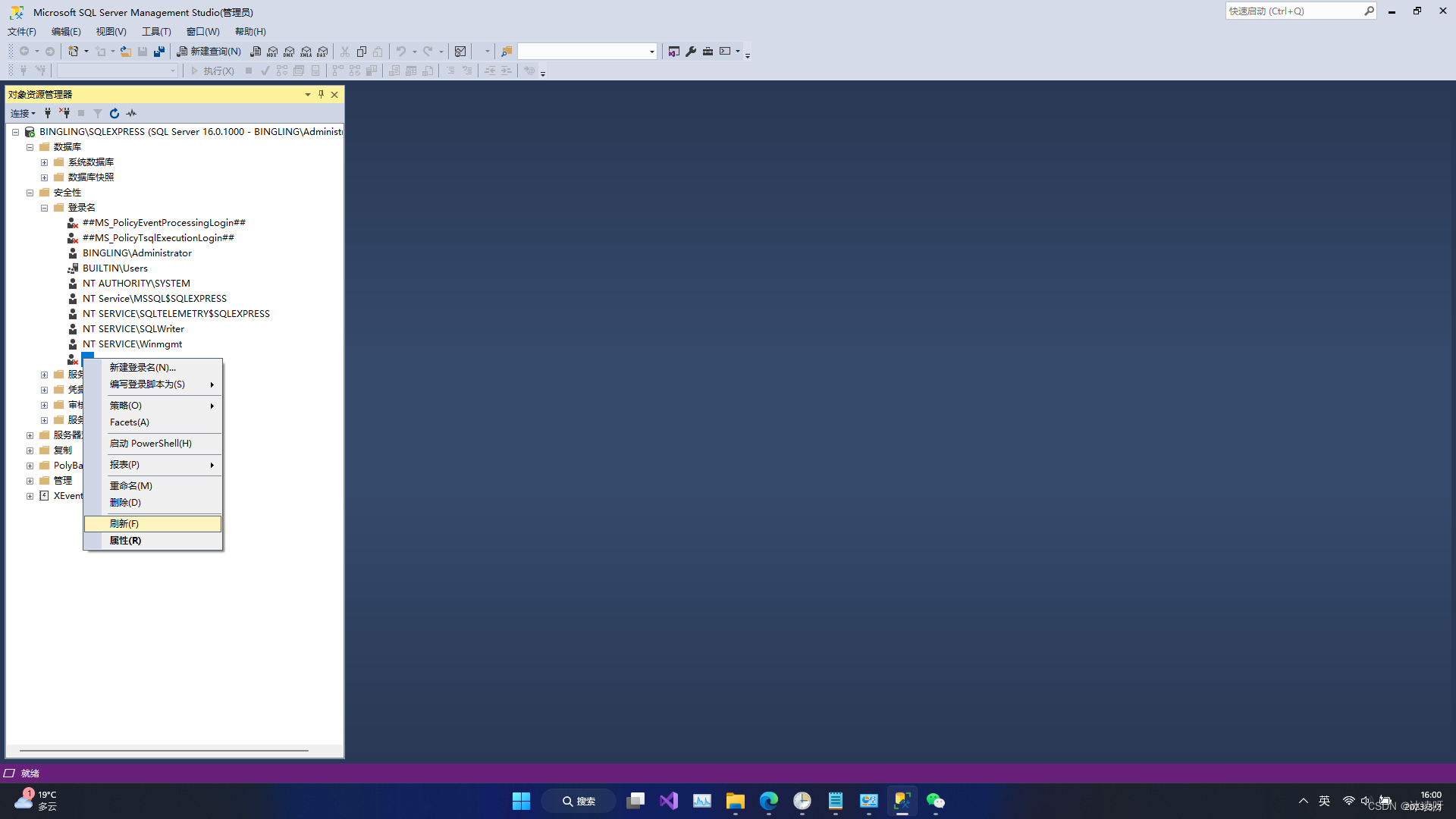Click the auto-hide pin on Object Explorer
Image resolution: width=1456 pixels, height=819 pixels.
pyautogui.click(x=321, y=94)
